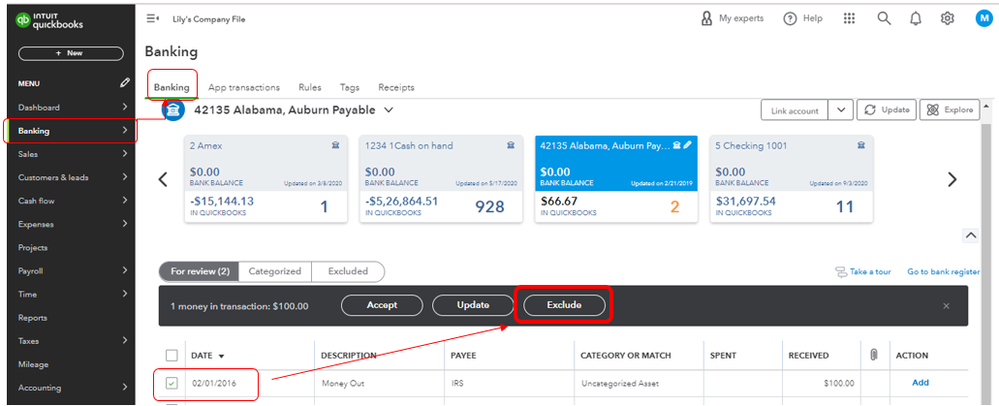
Task: Open the Help menu
Action: (x=803, y=18)
